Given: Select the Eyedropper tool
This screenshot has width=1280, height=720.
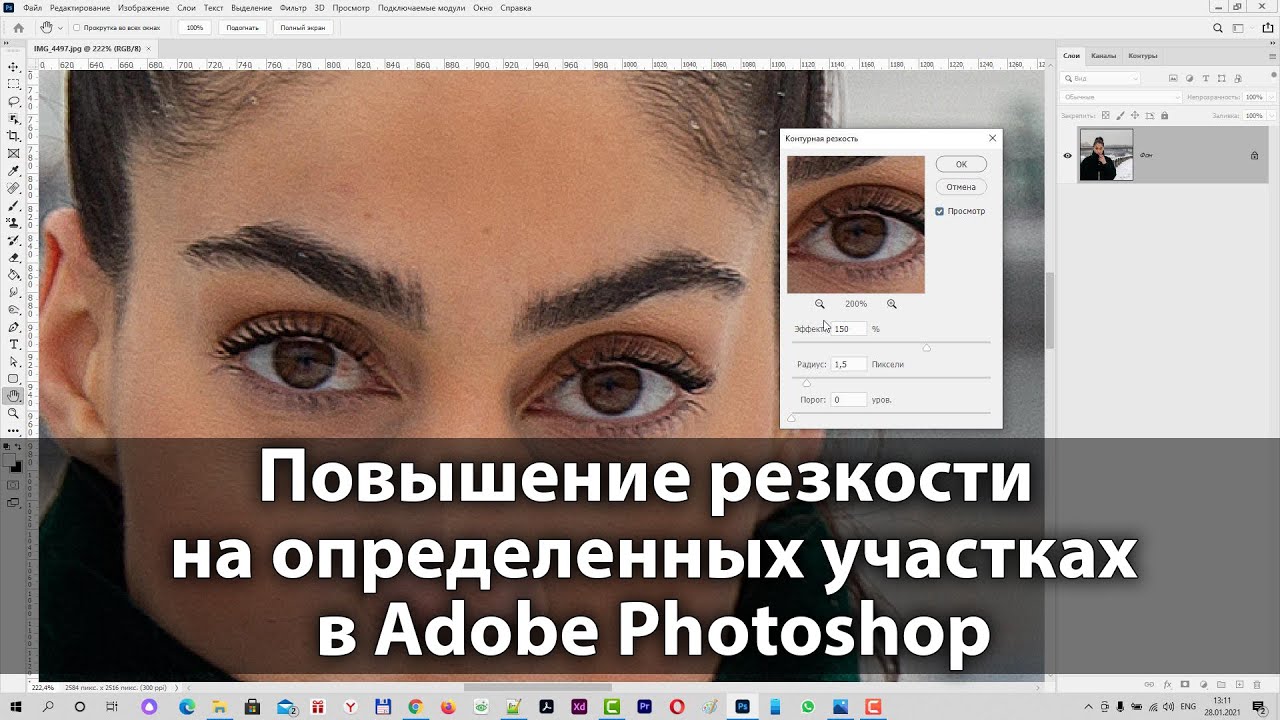Looking at the screenshot, I should pos(13,171).
